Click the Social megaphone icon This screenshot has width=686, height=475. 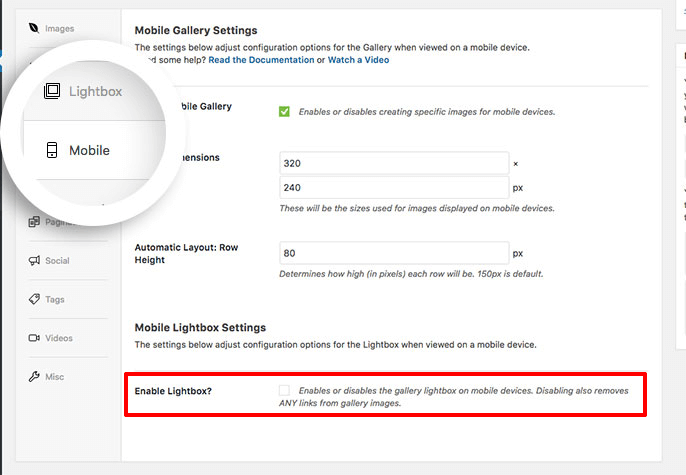pos(34,261)
